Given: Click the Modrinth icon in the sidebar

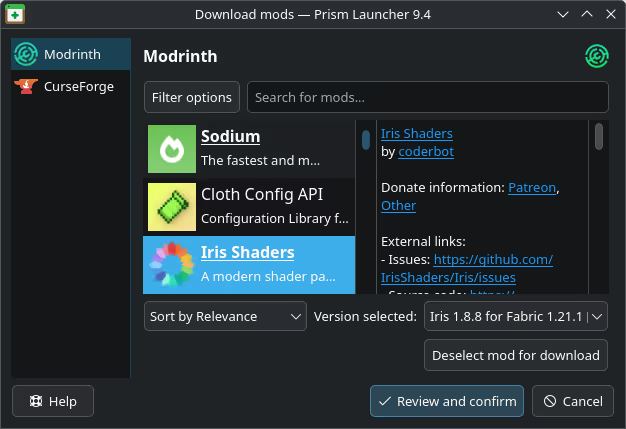Looking at the screenshot, I should (27, 54).
